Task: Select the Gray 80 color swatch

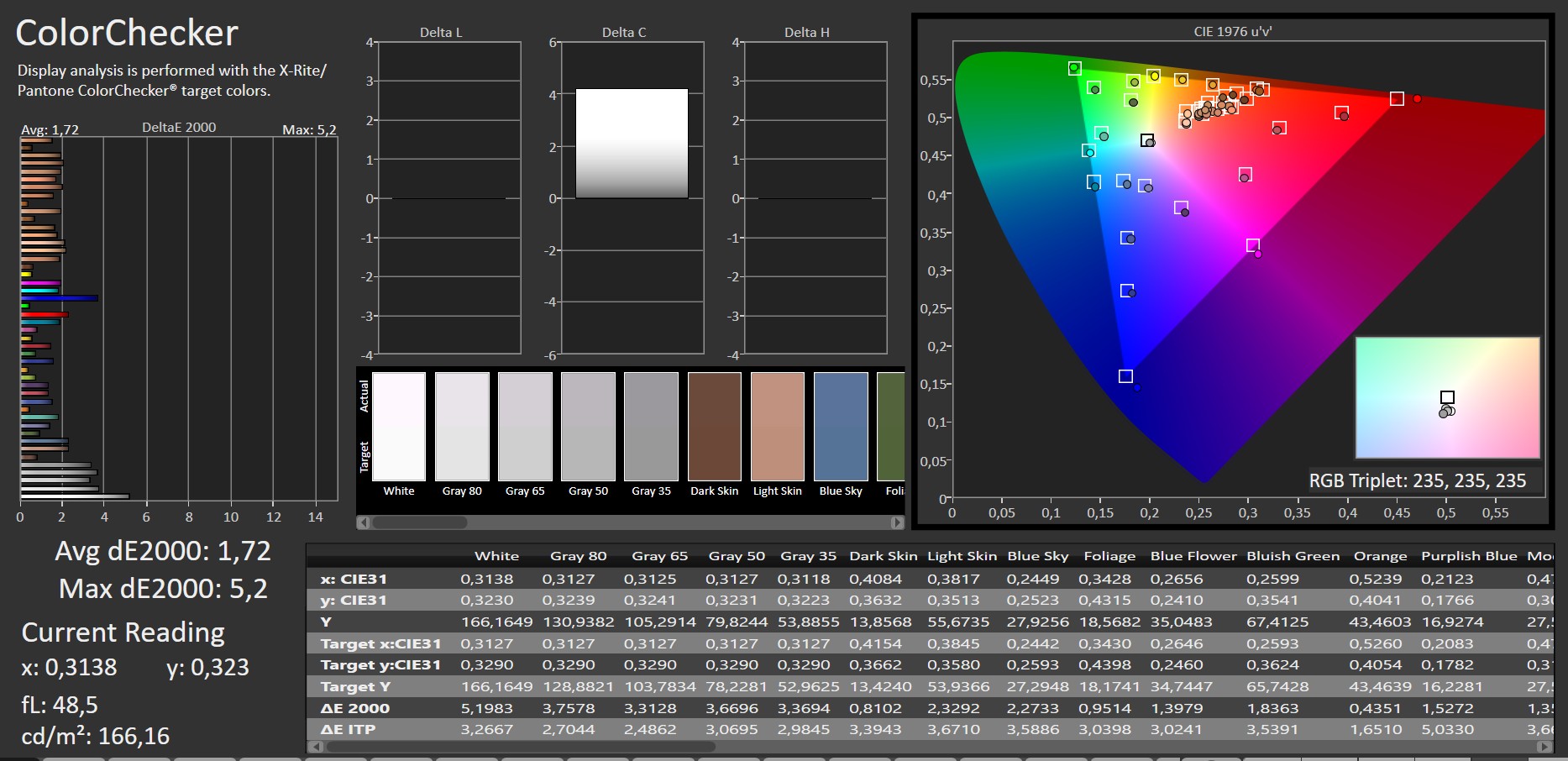Action: 462,427
